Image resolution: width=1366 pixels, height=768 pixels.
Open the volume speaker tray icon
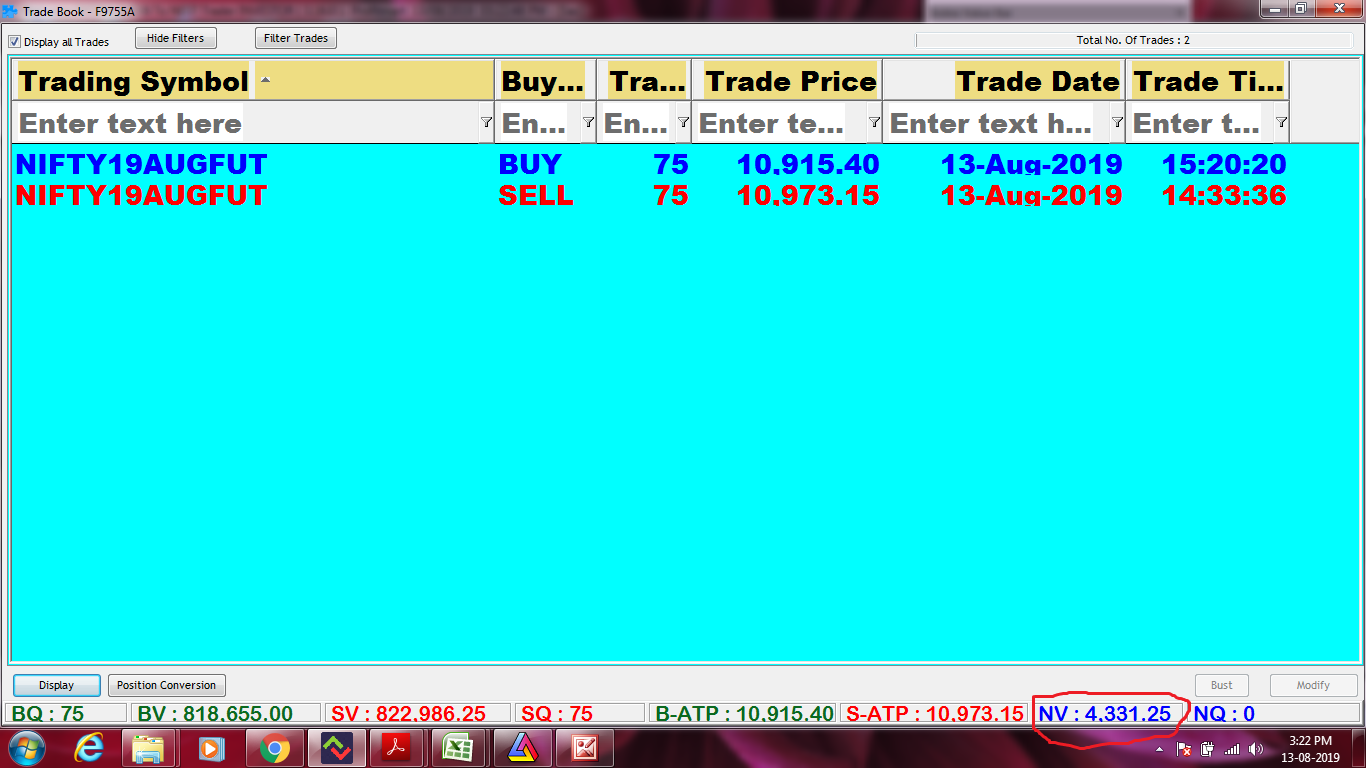pyautogui.click(x=1256, y=749)
